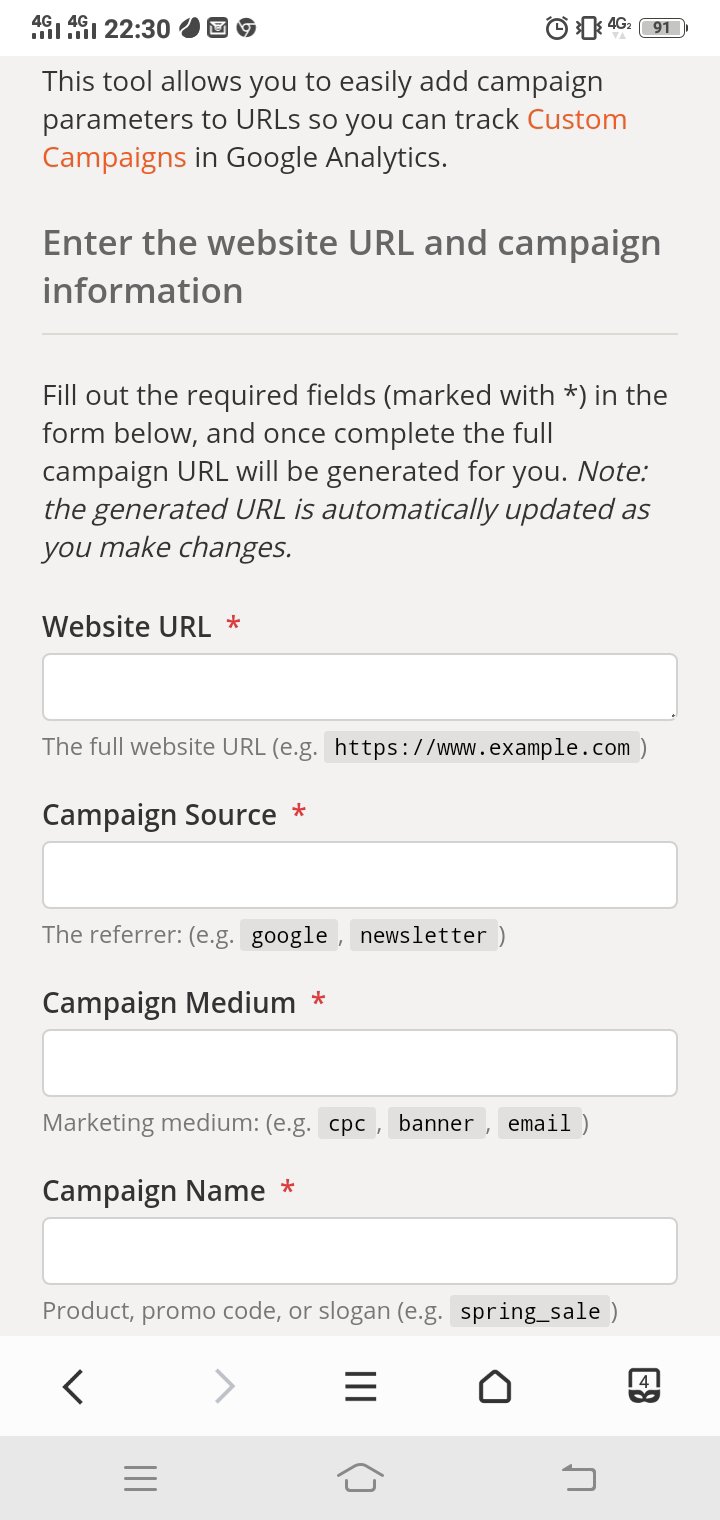Image resolution: width=720 pixels, height=1520 pixels.
Task: Open the Custom Campaigns link
Action: (x=575, y=119)
